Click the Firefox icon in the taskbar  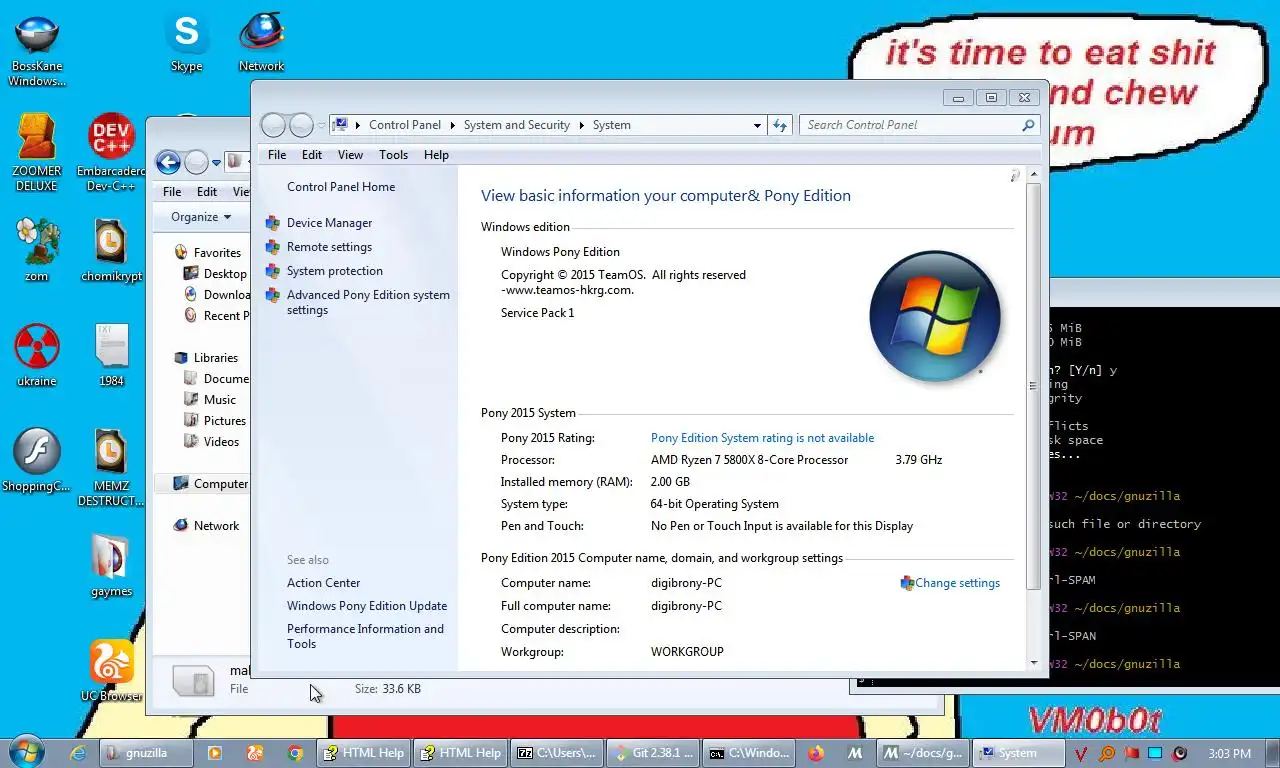click(x=816, y=753)
